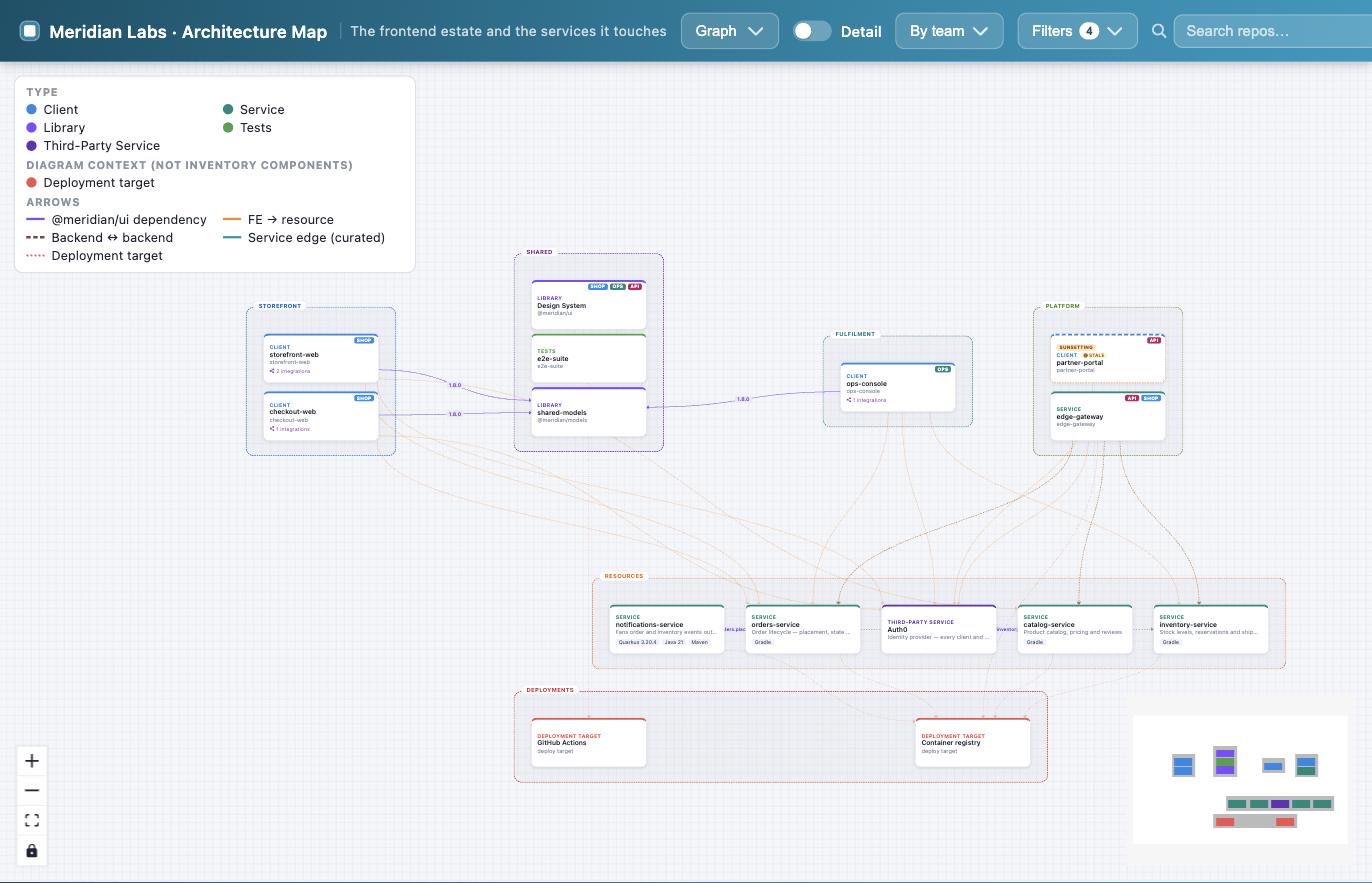Click the Client type legend dot

tap(32, 110)
